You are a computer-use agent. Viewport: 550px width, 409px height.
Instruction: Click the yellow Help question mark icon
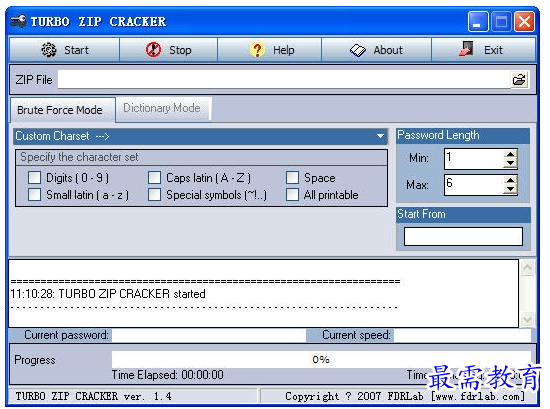(257, 50)
